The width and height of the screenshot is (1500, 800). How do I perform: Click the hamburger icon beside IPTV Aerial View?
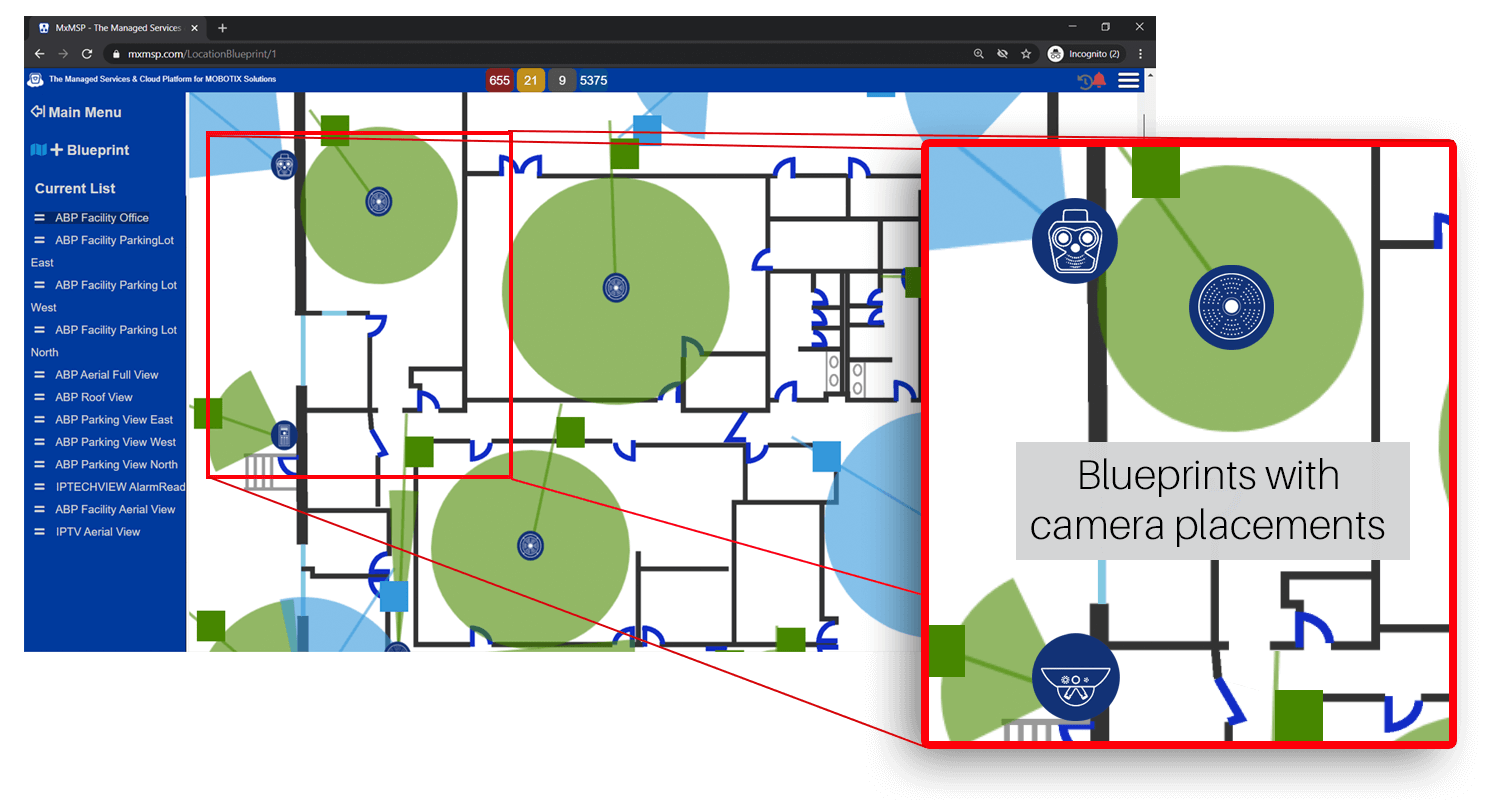coord(38,531)
